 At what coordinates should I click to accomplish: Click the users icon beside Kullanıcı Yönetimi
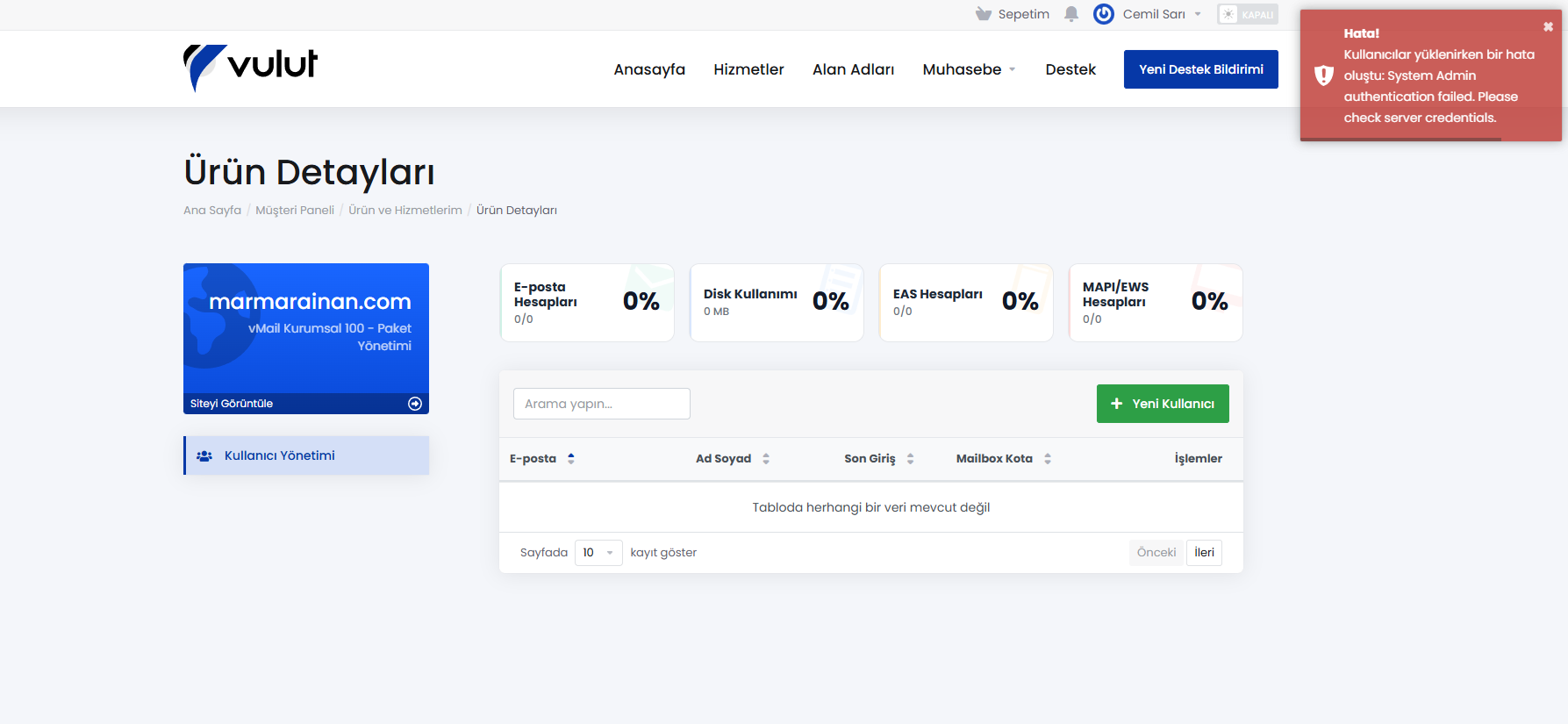pos(204,456)
